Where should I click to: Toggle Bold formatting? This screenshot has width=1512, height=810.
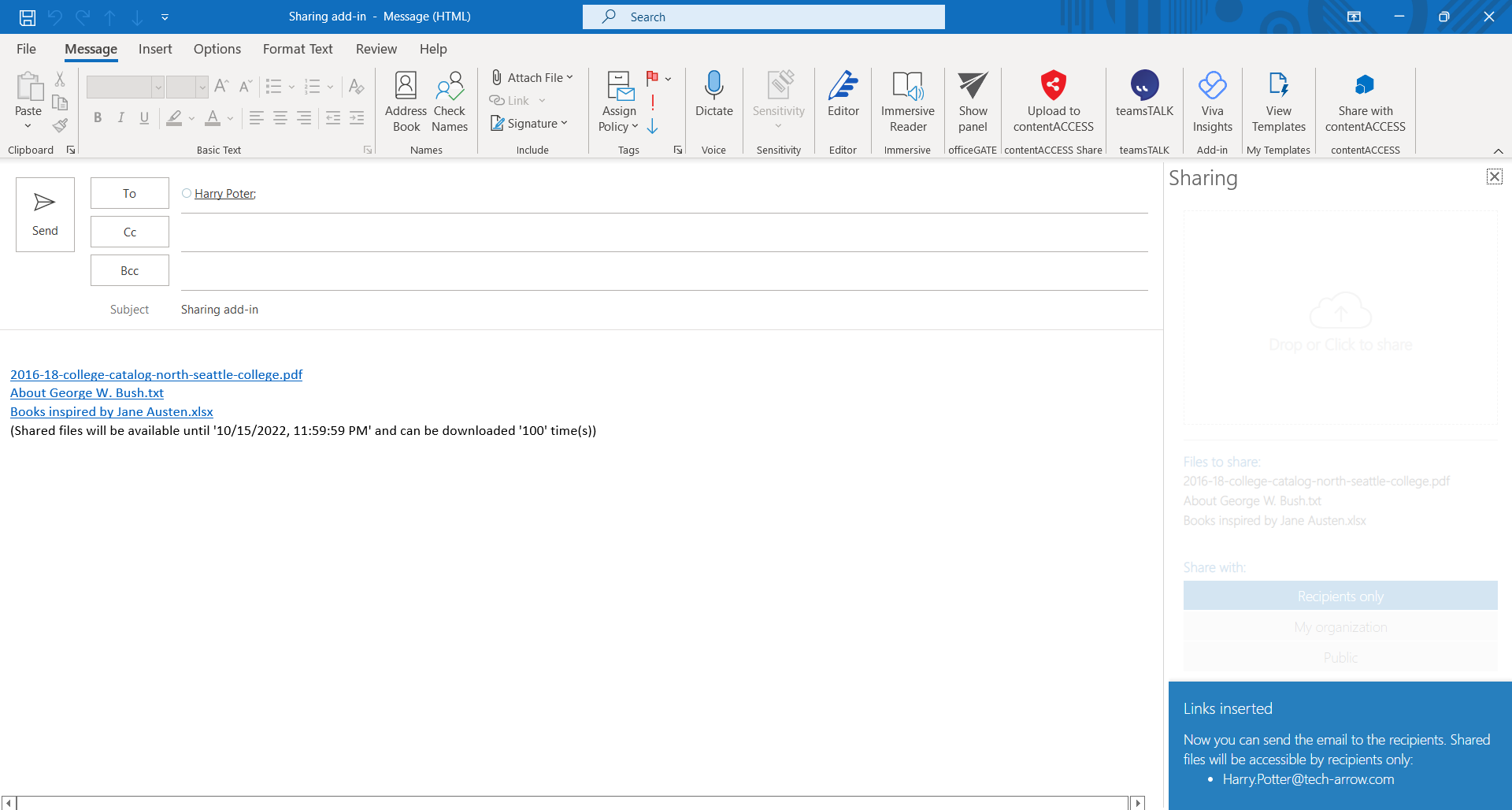tap(98, 118)
